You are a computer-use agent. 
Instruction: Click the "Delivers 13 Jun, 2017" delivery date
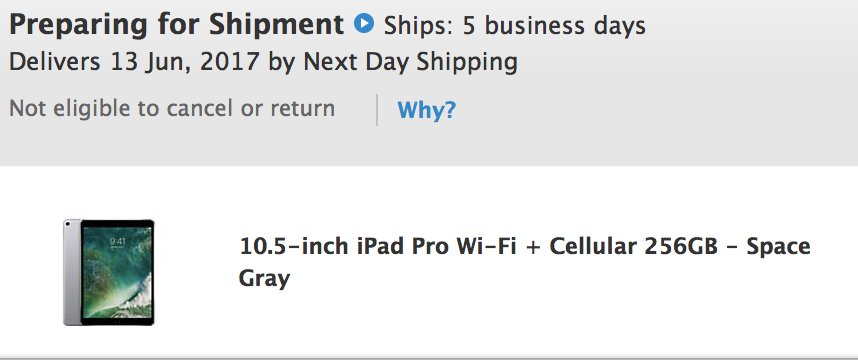coord(134,62)
